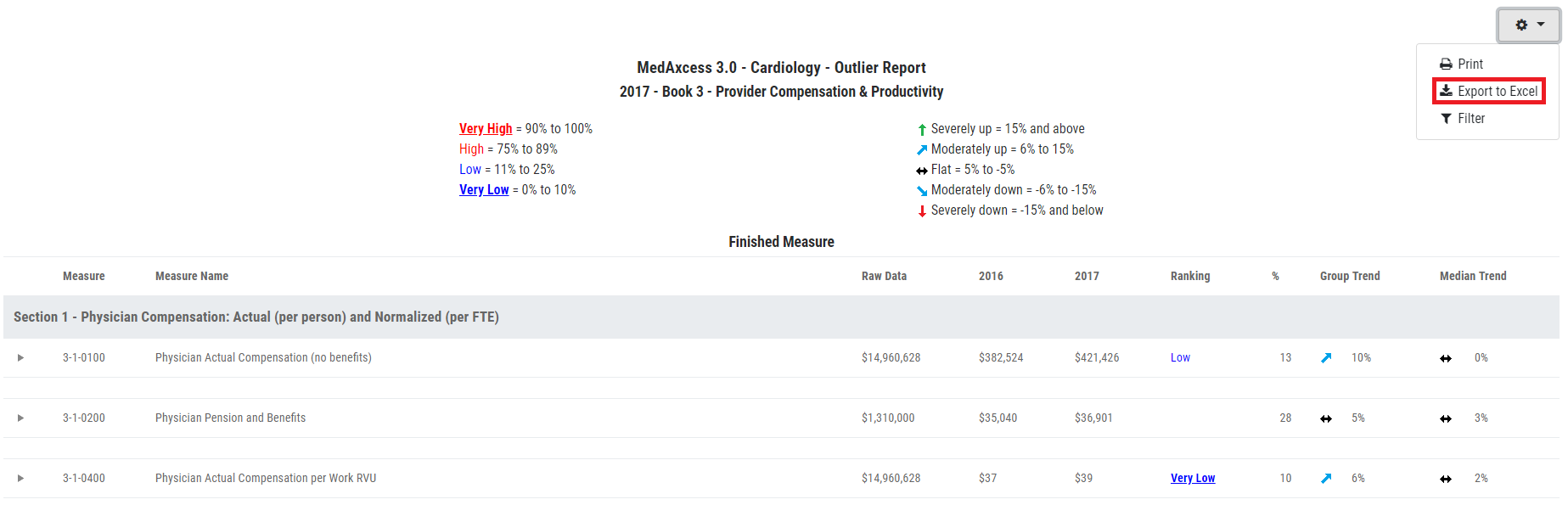The width and height of the screenshot is (1568, 505).
Task: Click the Severely down red arrow icon
Action: coord(922,211)
